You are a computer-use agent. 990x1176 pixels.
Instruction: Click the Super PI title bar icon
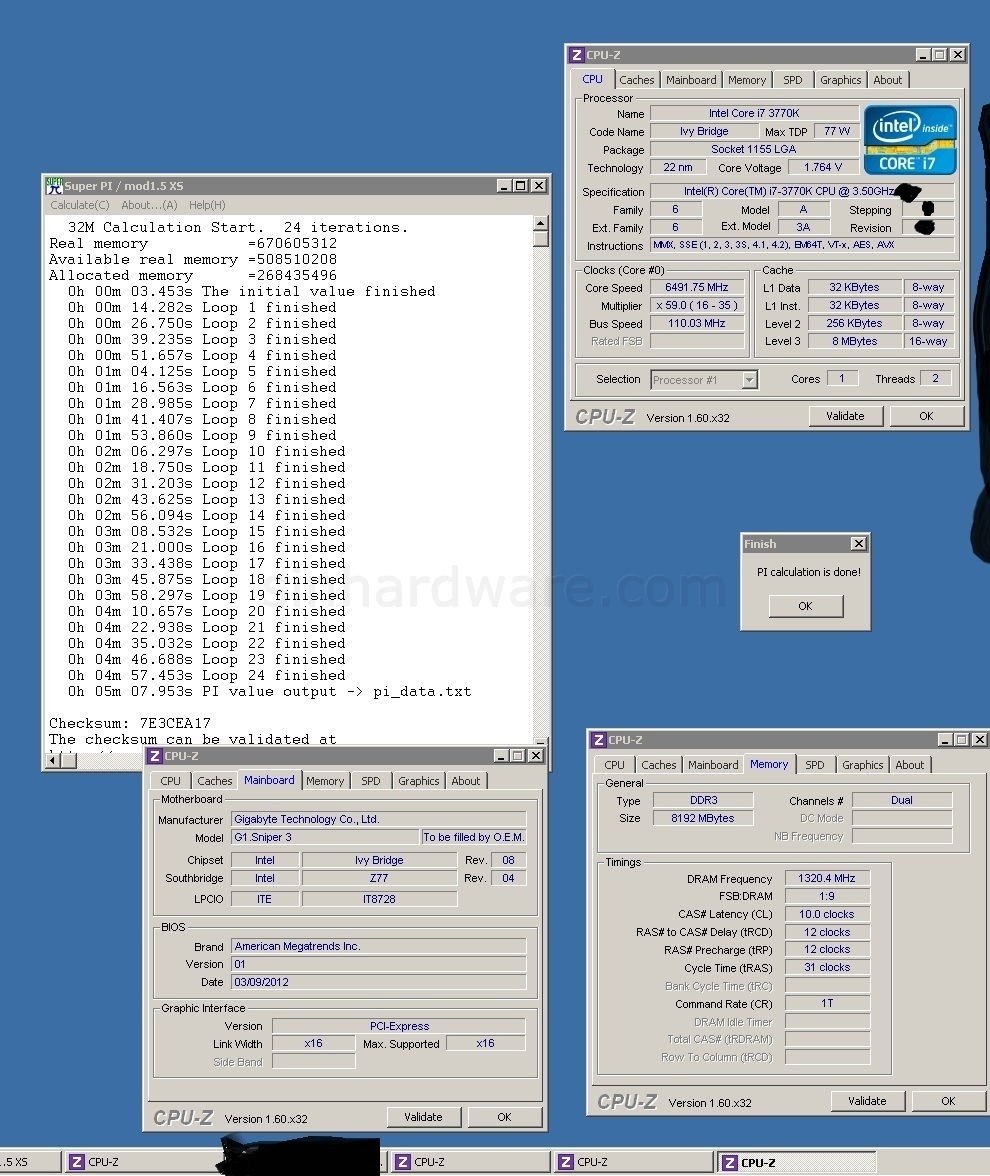tap(54, 186)
